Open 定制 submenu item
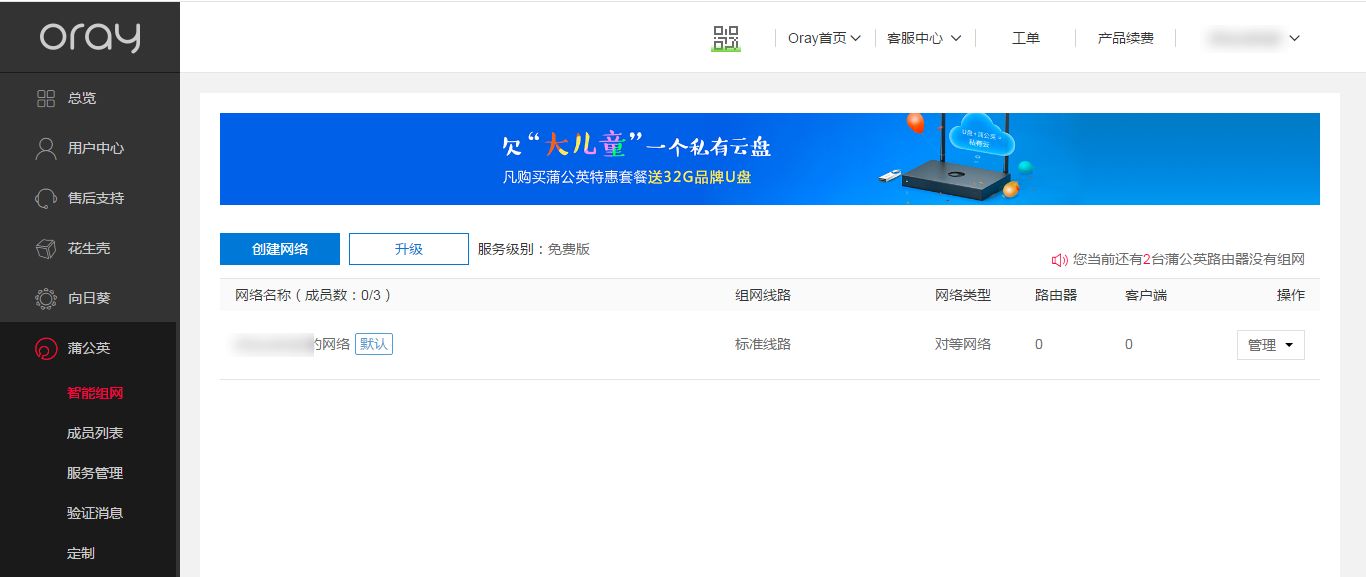 tap(81, 553)
